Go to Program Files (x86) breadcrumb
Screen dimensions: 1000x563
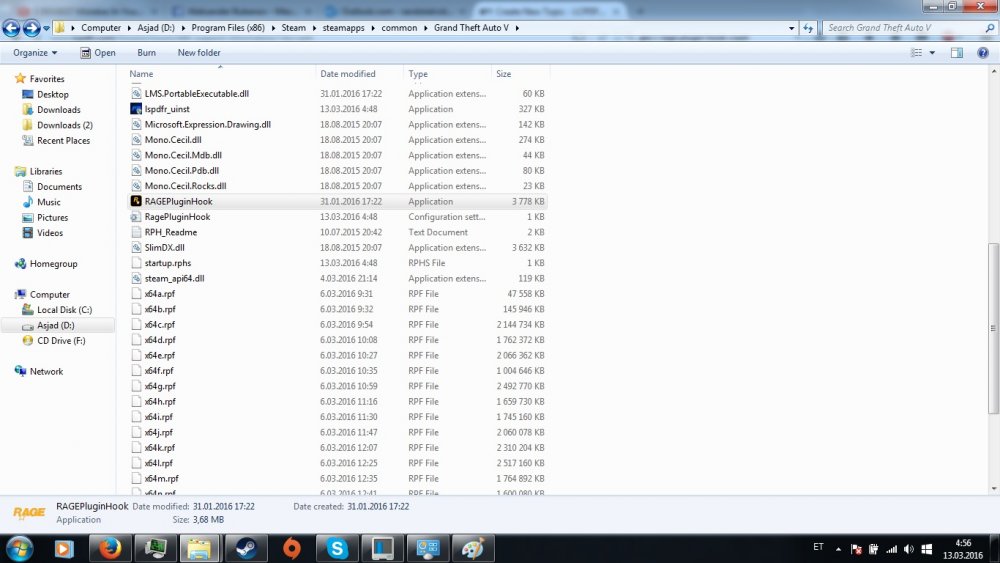[228, 28]
